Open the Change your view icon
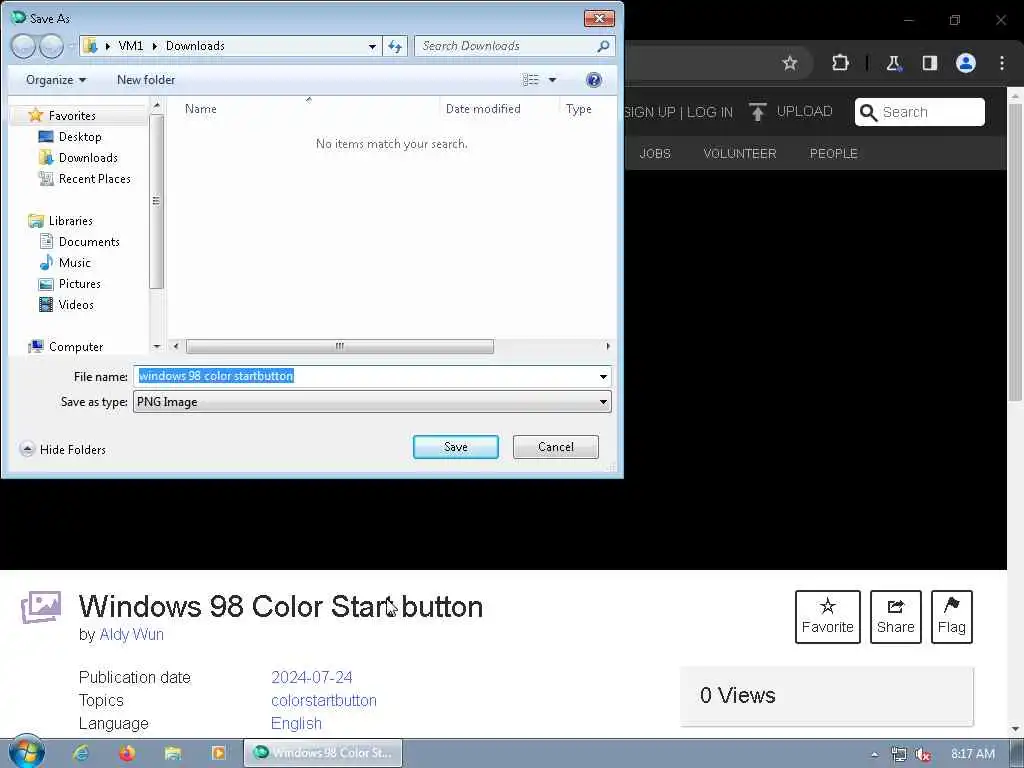 (x=530, y=80)
